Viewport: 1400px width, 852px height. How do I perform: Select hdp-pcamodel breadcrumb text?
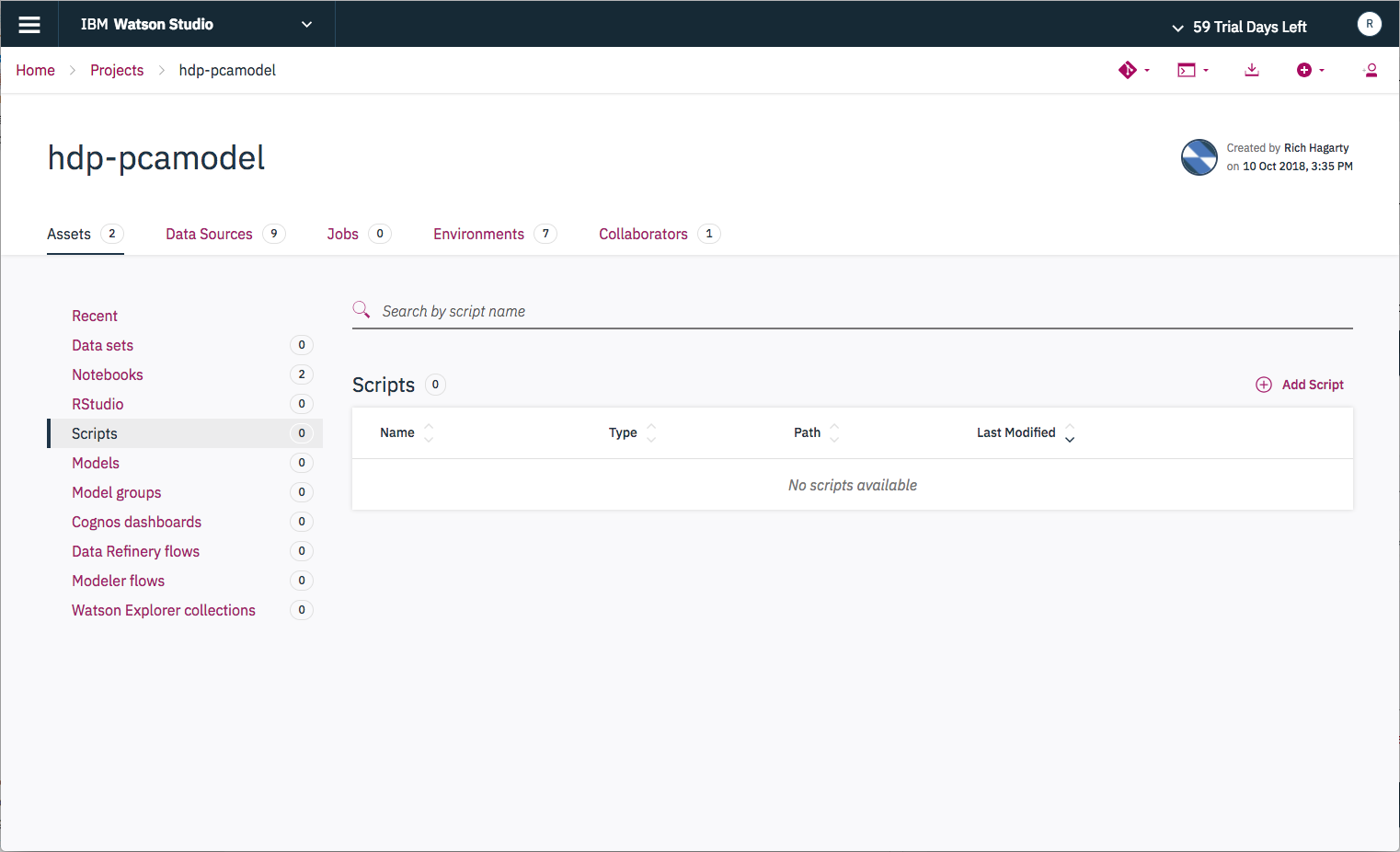coord(227,70)
